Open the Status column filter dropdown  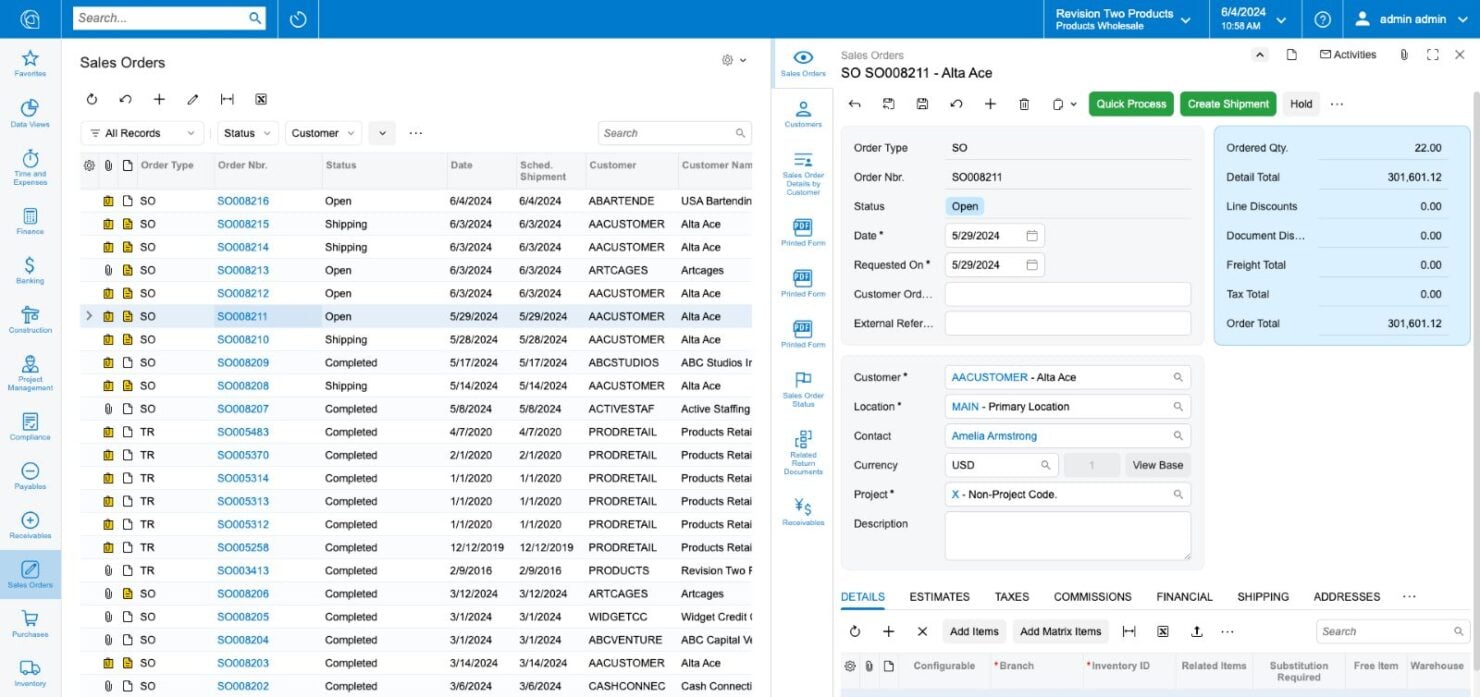[x=246, y=132]
